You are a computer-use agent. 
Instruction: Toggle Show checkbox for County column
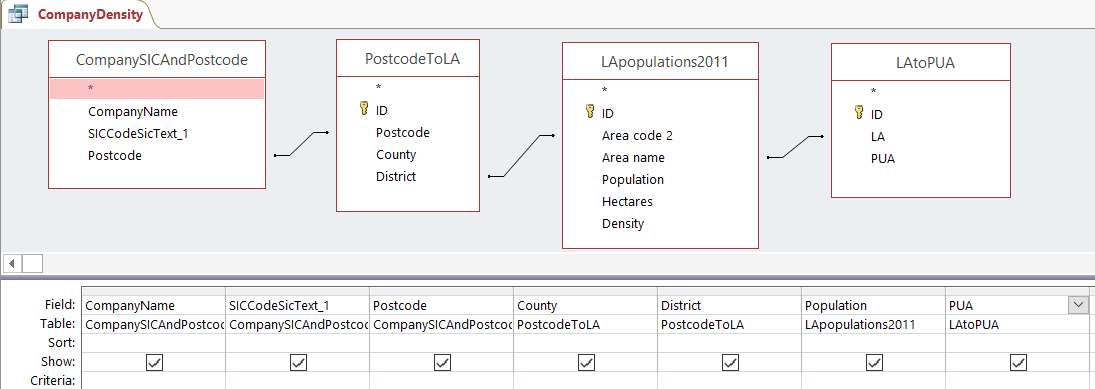(586, 362)
